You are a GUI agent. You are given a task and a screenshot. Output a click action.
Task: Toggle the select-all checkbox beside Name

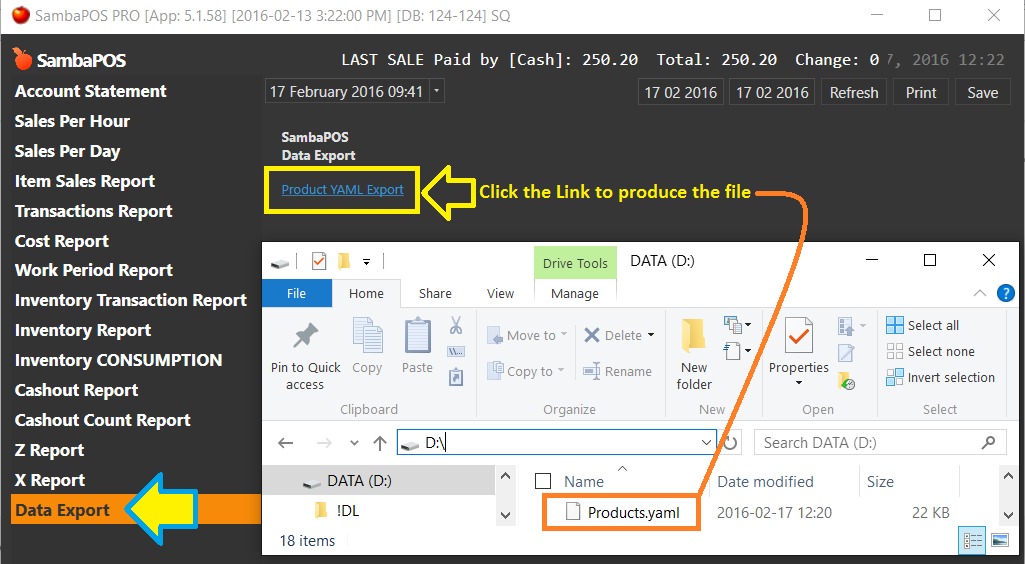click(x=543, y=481)
